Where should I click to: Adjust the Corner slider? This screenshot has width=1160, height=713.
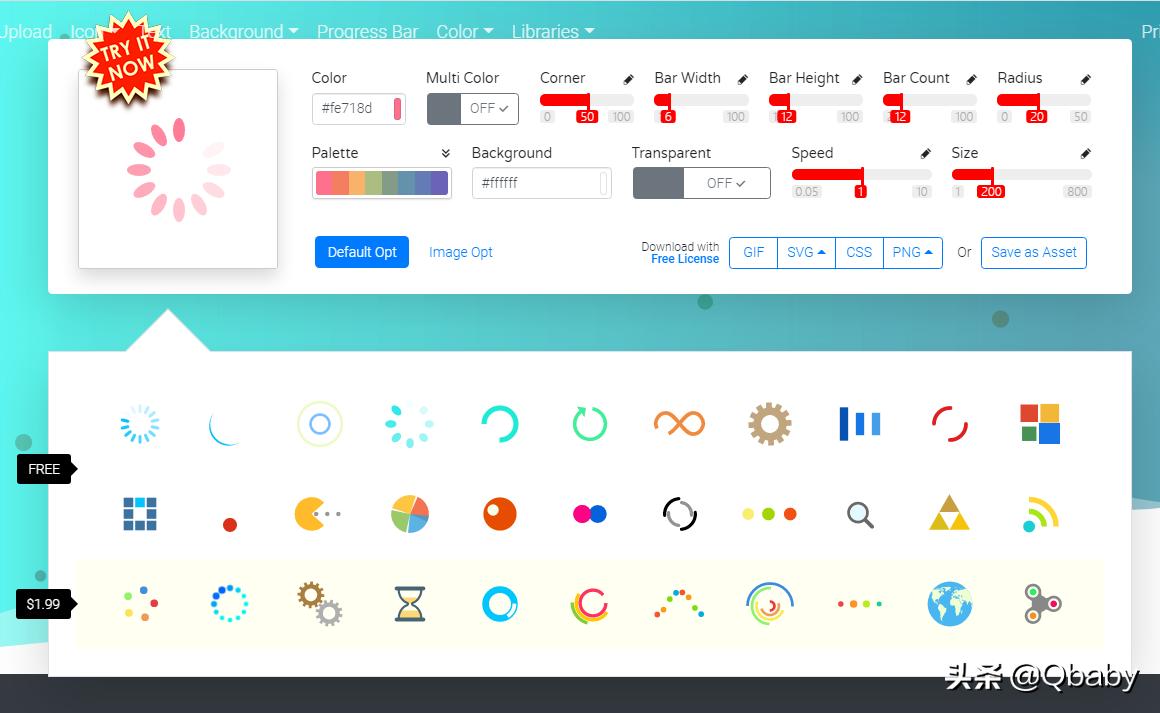(x=588, y=100)
